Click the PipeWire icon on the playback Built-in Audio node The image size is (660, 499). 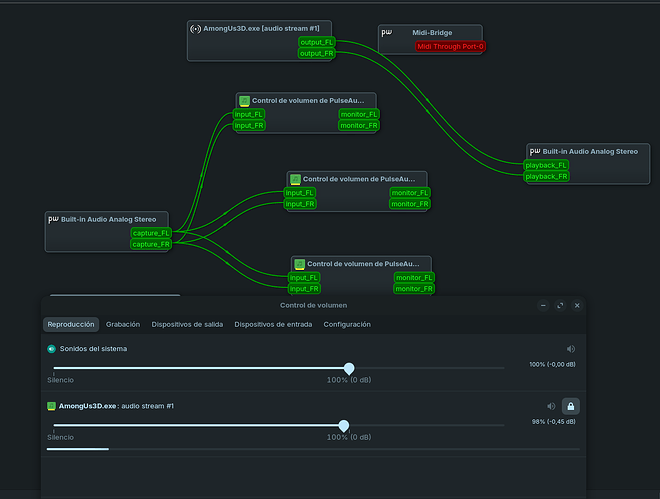click(x=535, y=151)
